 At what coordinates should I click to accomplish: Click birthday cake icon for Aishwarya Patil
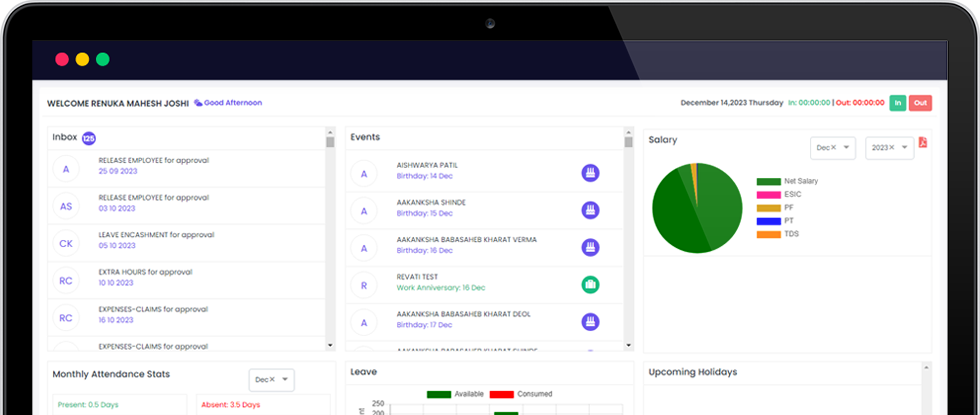(590, 173)
